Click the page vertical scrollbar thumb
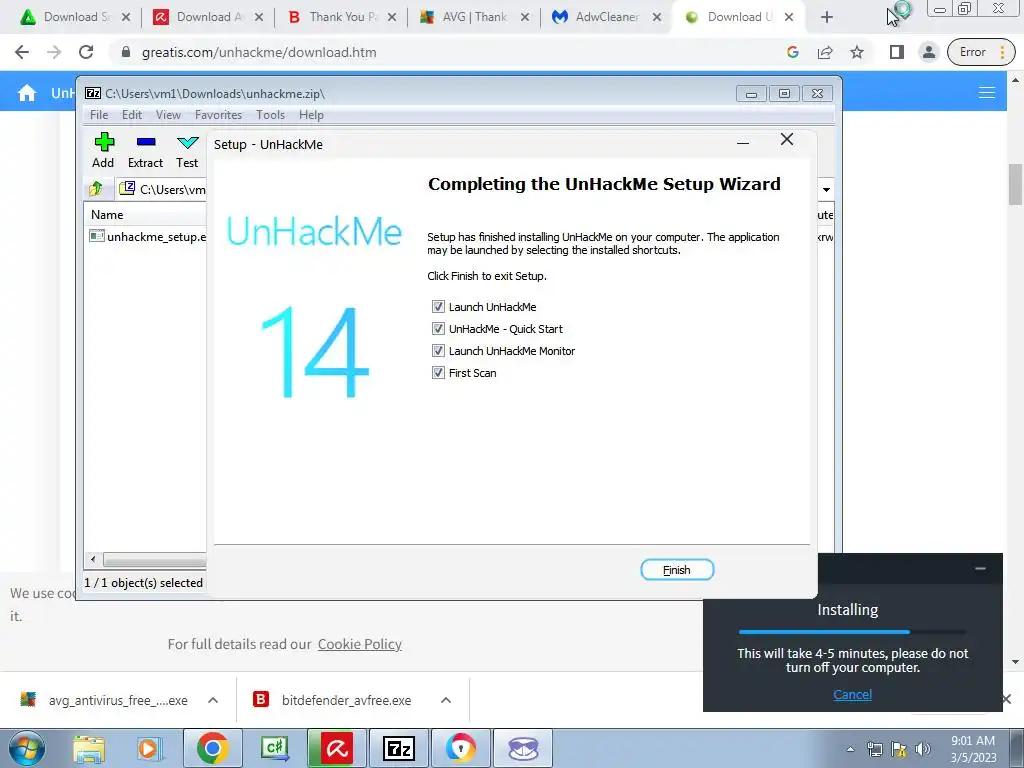 (x=1015, y=184)
